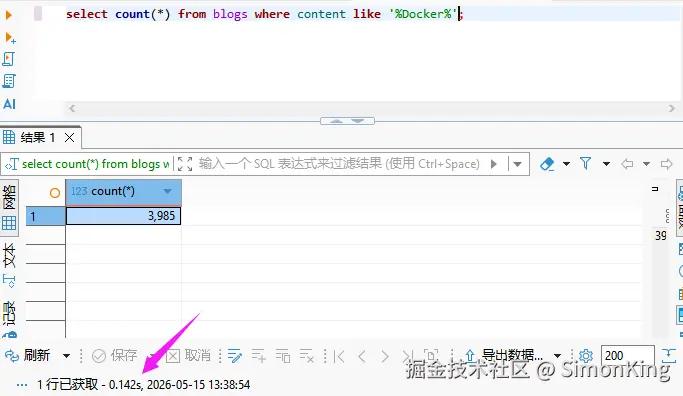
Task: Click the orange circle record-mode corner icon
Action: (x=55, y=193)
